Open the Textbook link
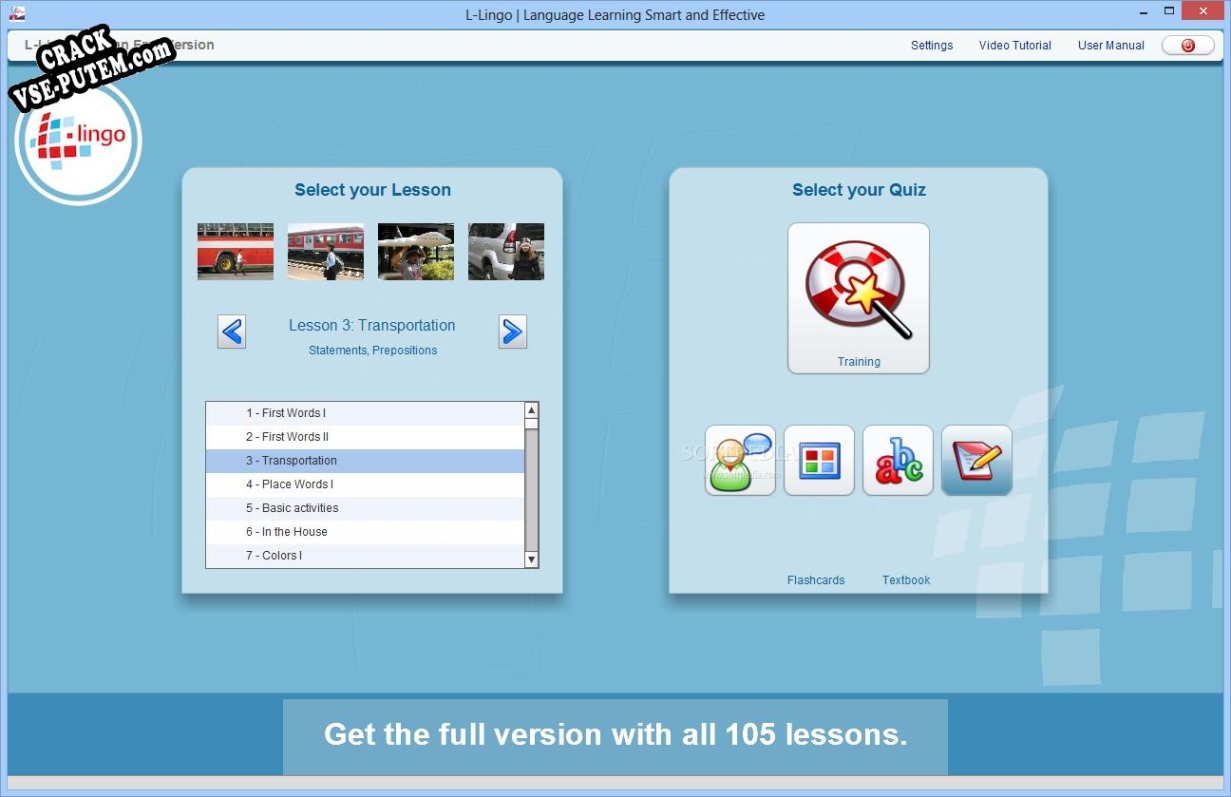The image size is (1231, 797). tap(906, 580)
